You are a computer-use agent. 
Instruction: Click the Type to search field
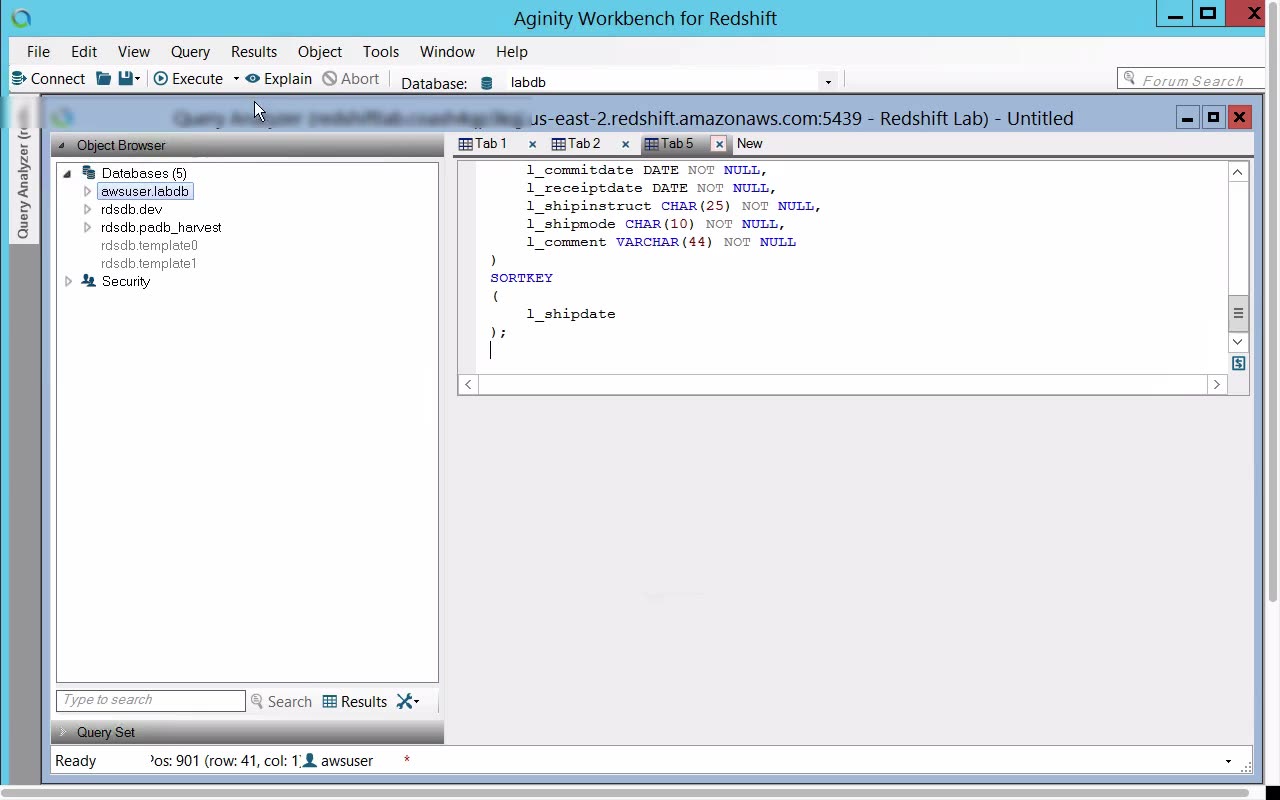pos(150,701)
